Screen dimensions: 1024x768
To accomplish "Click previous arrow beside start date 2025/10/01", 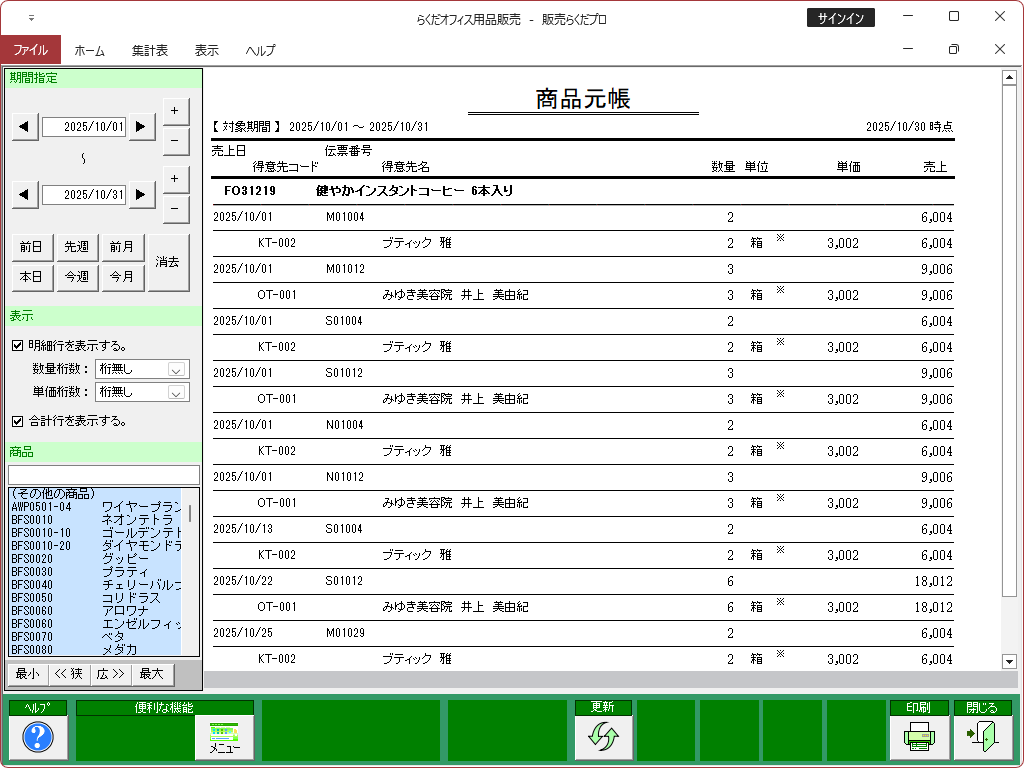I will click(x=24, y=127).
